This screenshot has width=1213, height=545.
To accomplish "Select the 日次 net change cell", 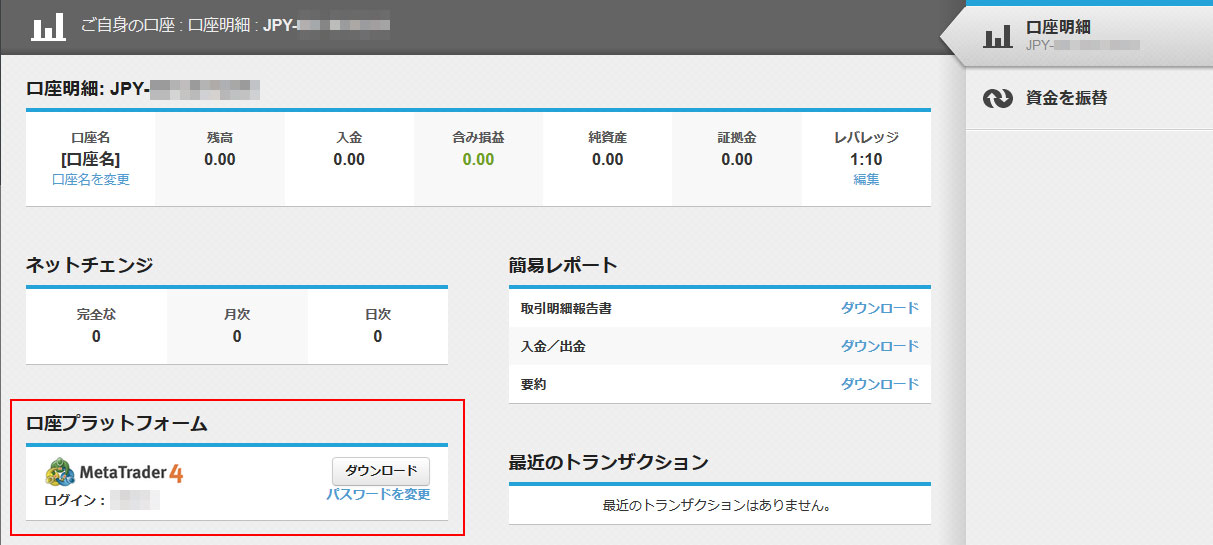I will click(378, 326).
